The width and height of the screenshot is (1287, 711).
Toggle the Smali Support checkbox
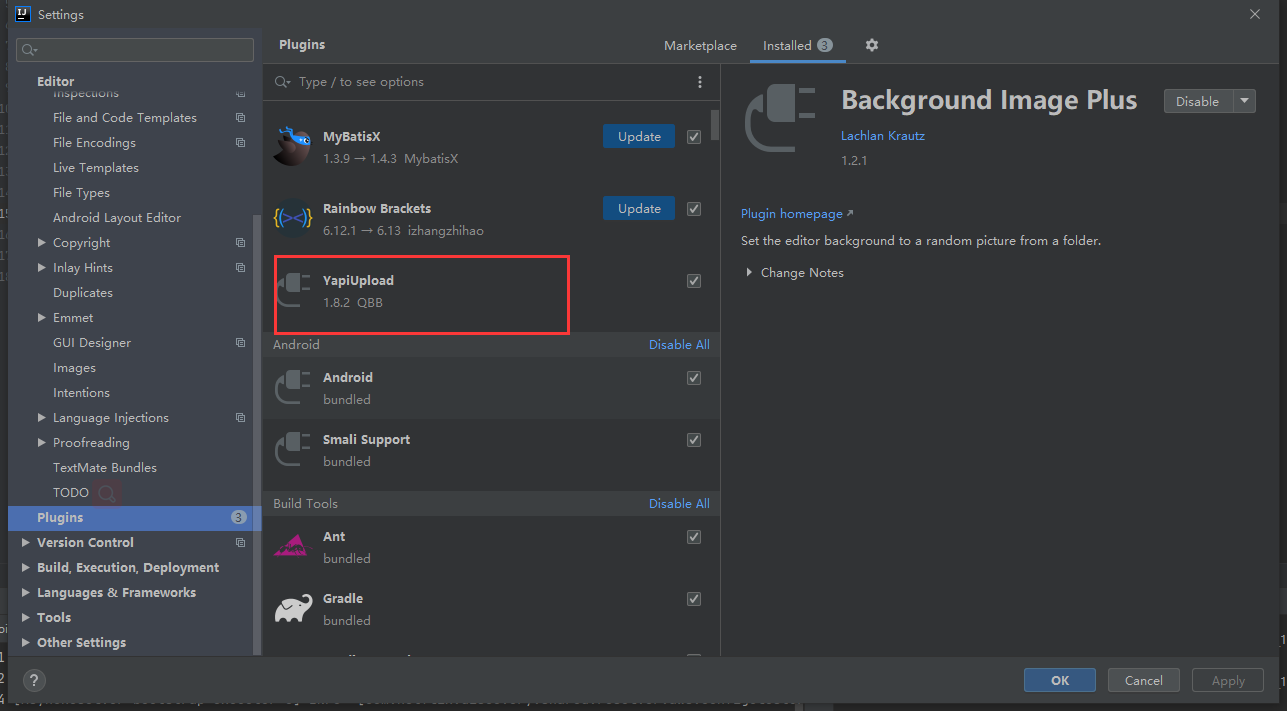[694, 440]
